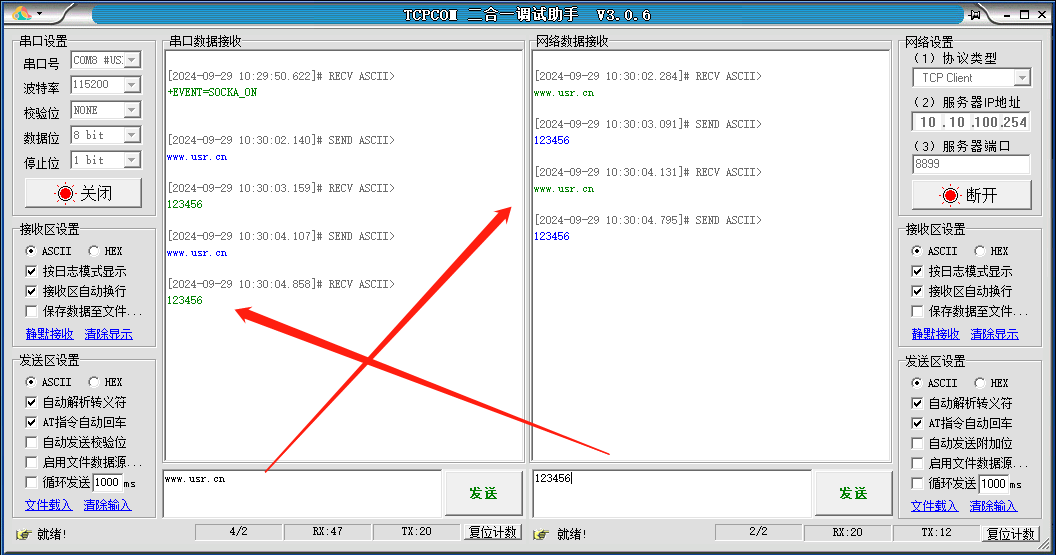Reset serial counters with 复位计数 button
This screenshot has height=555, width=1056.
[x=493, y=532]
